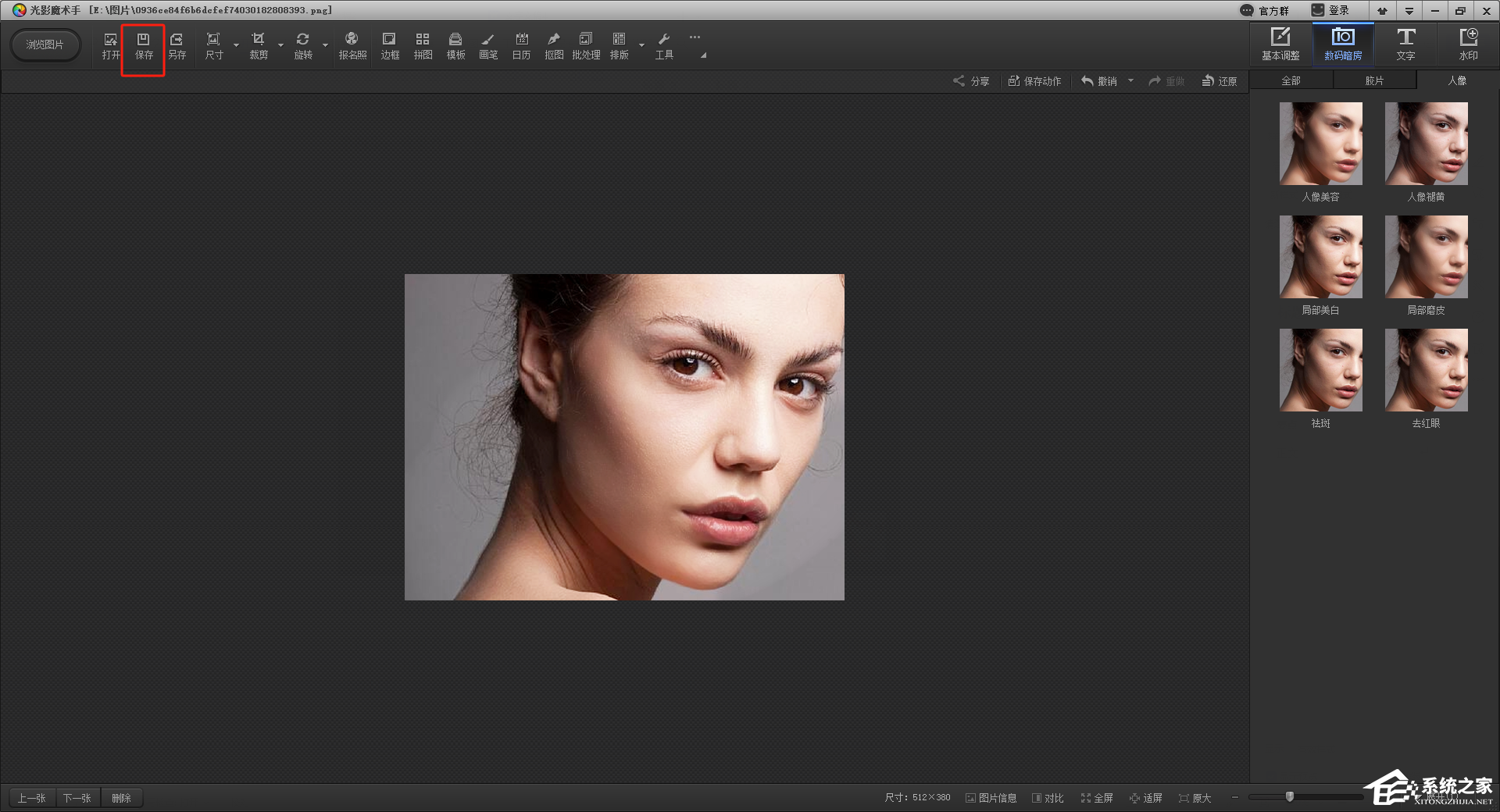Open an image with 打开 icon
1500x812 pixels.
tap(110, 46)
